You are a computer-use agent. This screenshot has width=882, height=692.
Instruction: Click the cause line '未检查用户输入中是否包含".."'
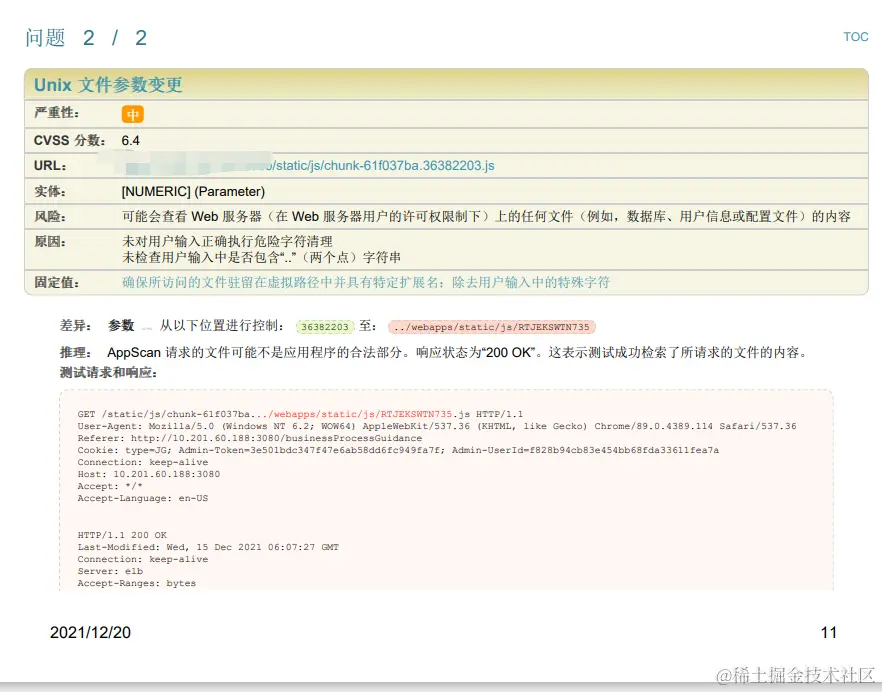(262, 258)
